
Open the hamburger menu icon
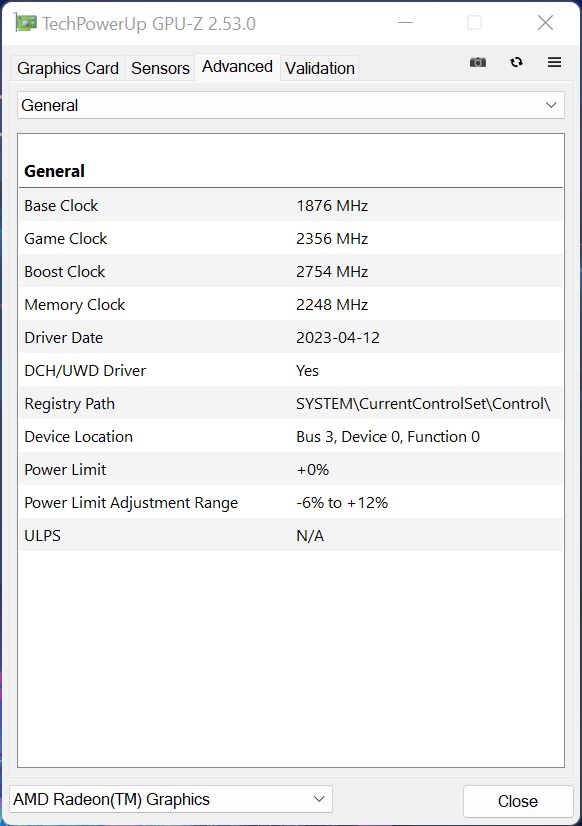tap(554, 62)
